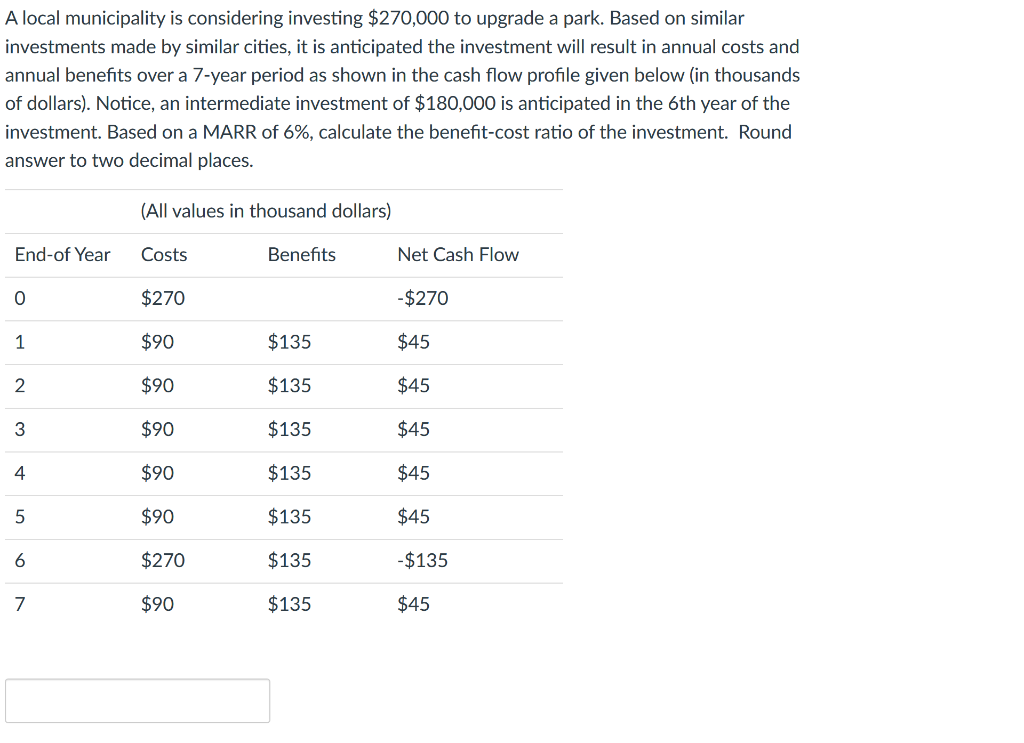Screen dimensions: 1024x743
Task: Click the End-of Year column header
Action: pos(62,255)
